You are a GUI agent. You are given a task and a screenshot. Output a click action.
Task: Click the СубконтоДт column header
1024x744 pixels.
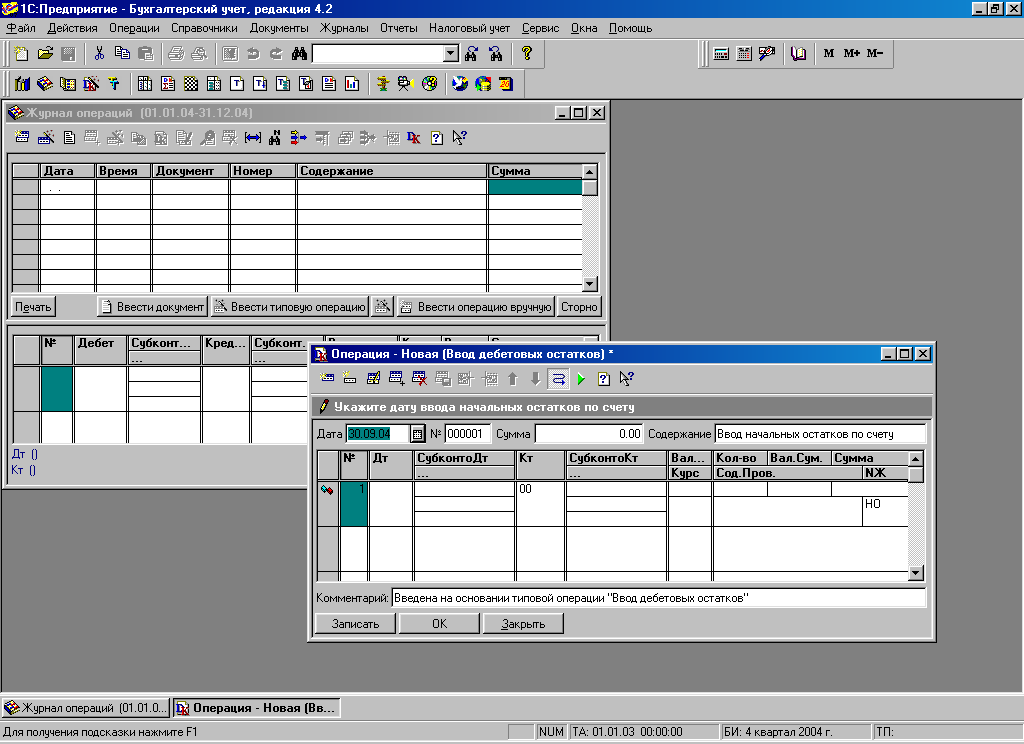click(x=464, y=458)
